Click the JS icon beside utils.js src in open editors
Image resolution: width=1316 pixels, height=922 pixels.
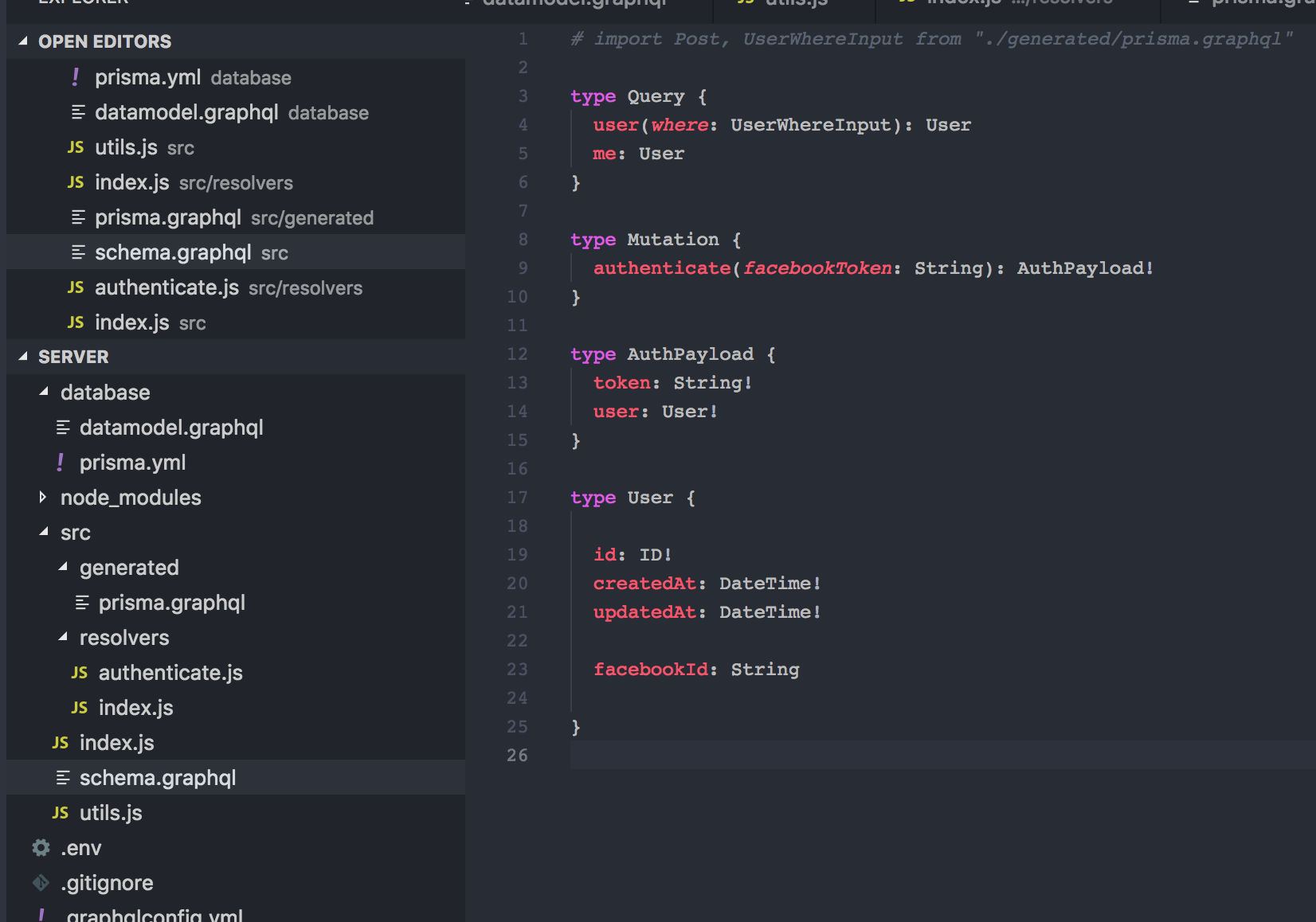[x=76, y=147]
